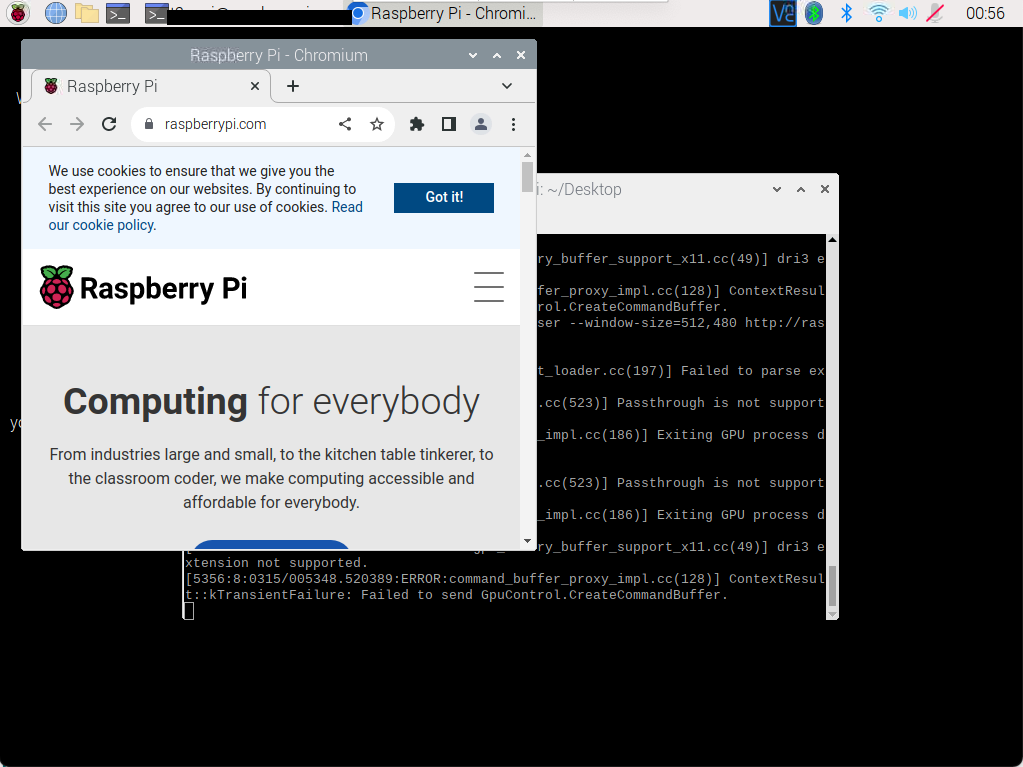Screen dimensions: 1023x767
Task: Click the green Bluetooth tray icon
Action: pyautogui.click(x=814, y=13)
